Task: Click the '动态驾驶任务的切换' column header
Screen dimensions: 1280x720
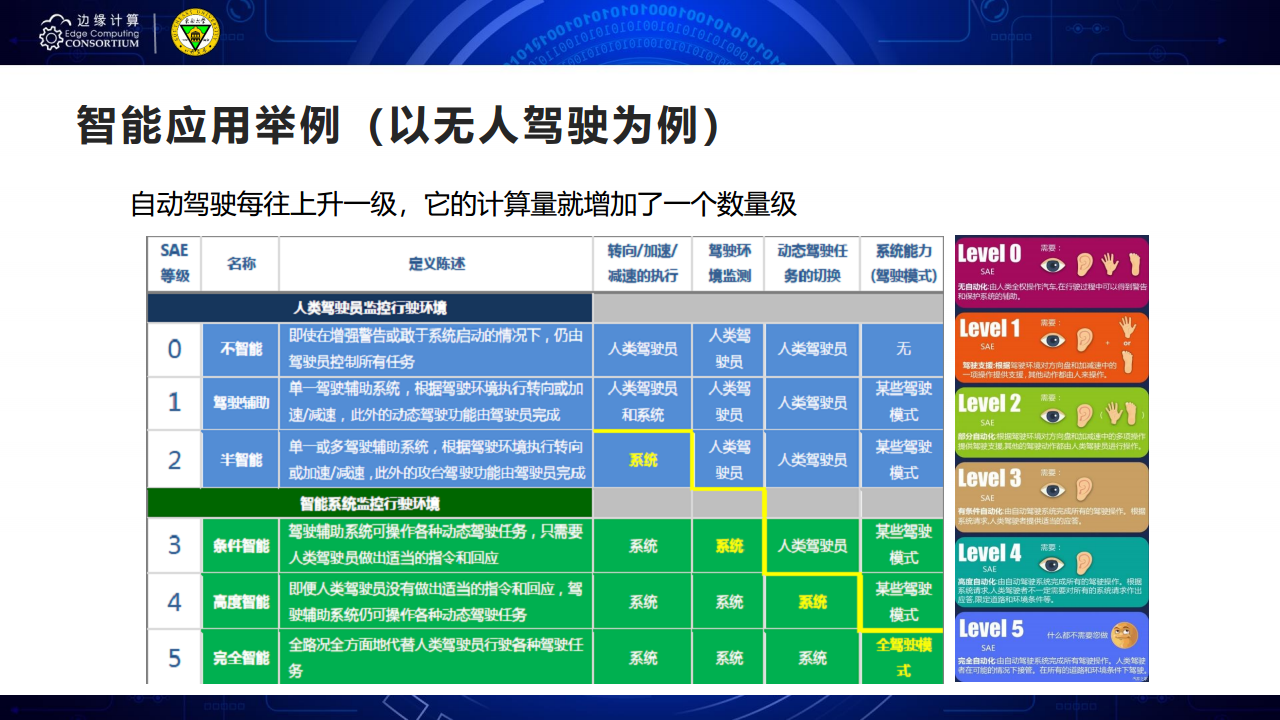Action: pyautogui.click(x=812, y=263)
